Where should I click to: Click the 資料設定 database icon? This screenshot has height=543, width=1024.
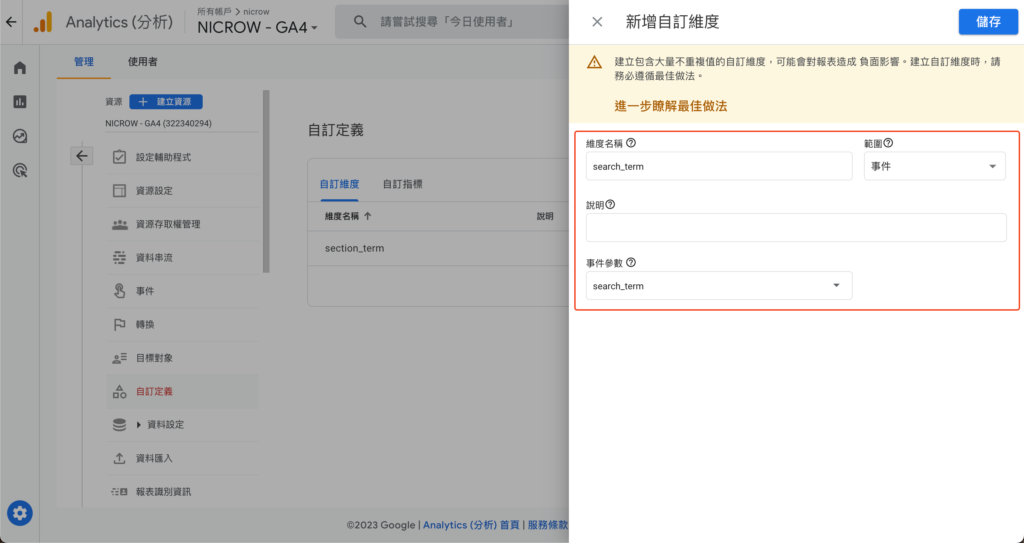[x=119, y=425]
